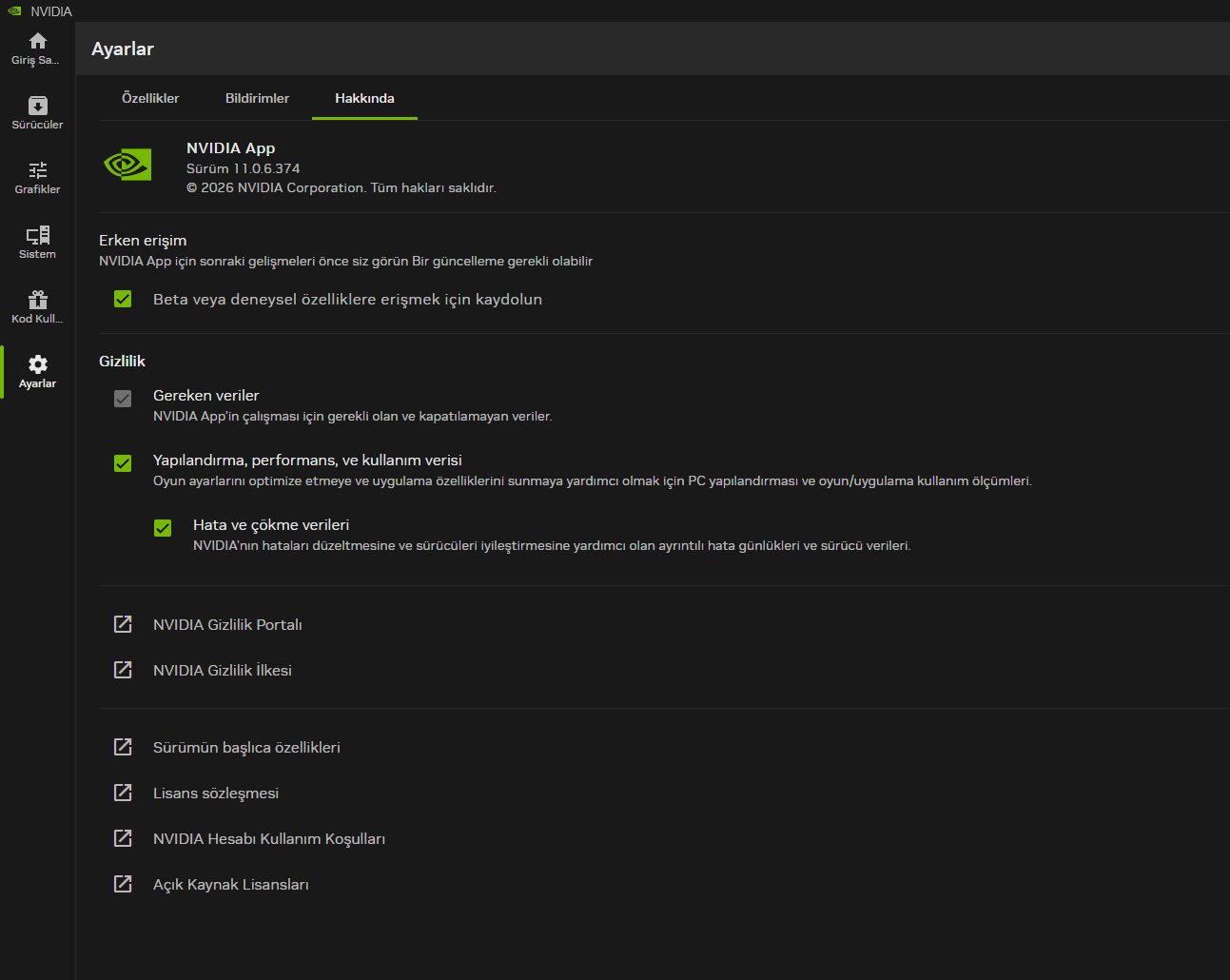This screenshot has width=1230, height=980.
Task: Open the NVIDIA Gizlilik Portalı link
Action: pyautogui.click(x=227, y=624)
